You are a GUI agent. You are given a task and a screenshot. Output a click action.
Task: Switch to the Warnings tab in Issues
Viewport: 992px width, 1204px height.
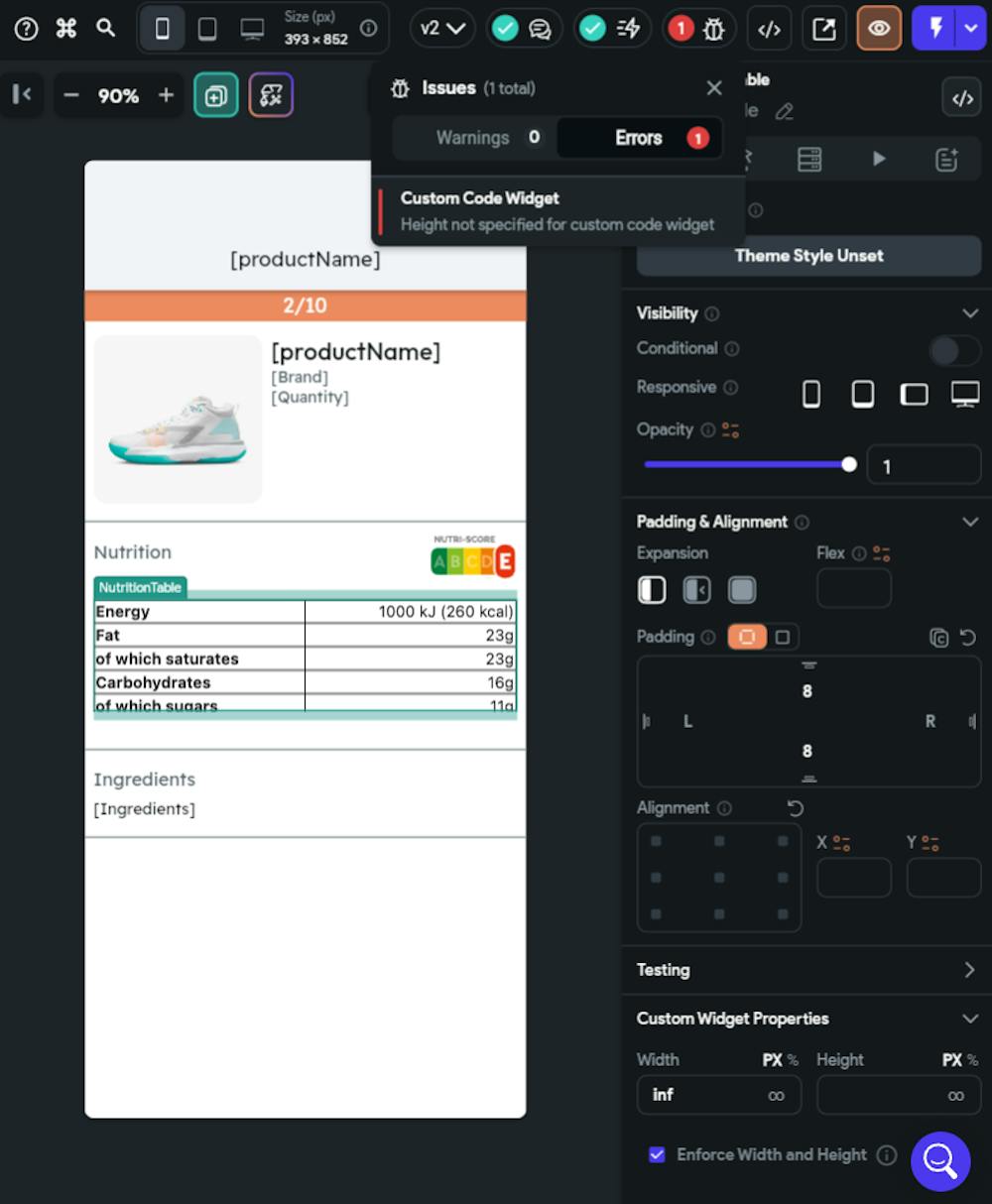[x=473, y=138]
